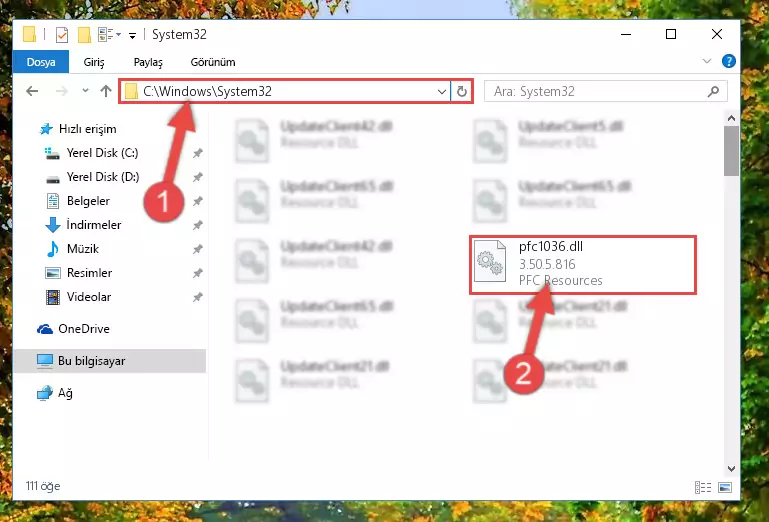Switch to details view icon in status bar
This screenshot has height=522, width=769.
(x=703, y=487)
